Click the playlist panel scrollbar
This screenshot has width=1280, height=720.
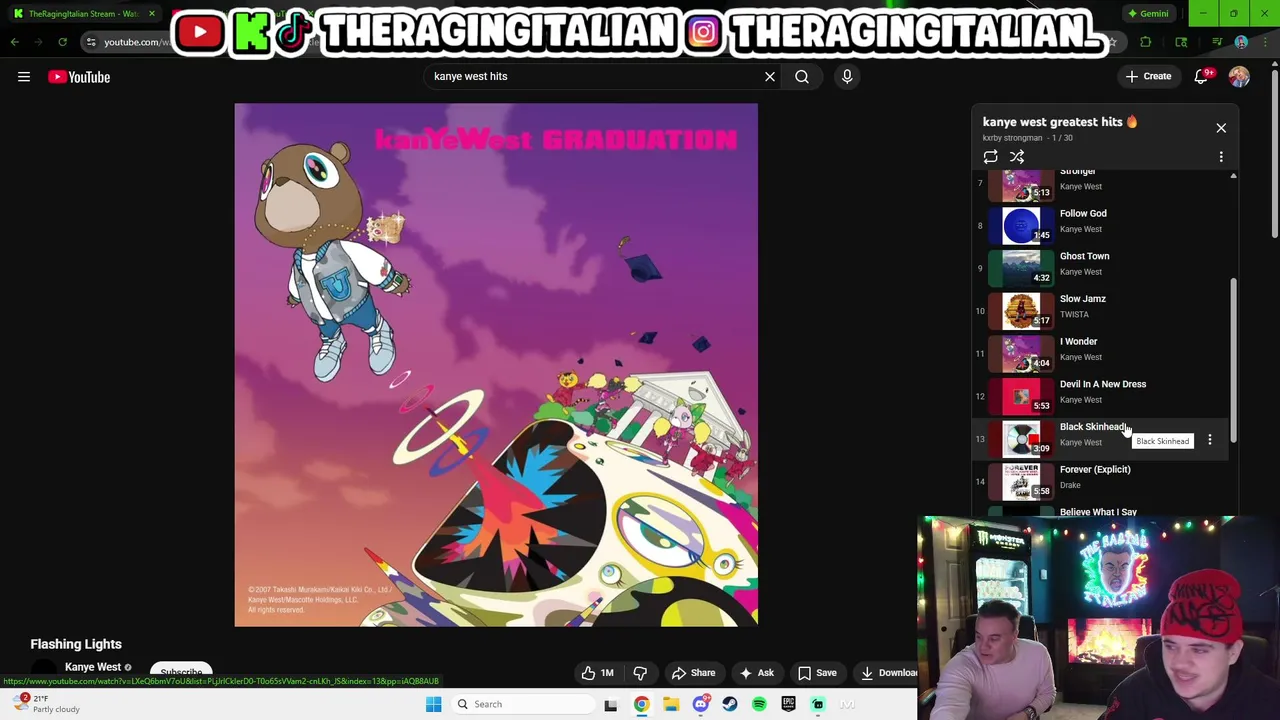click(1233, 360)
